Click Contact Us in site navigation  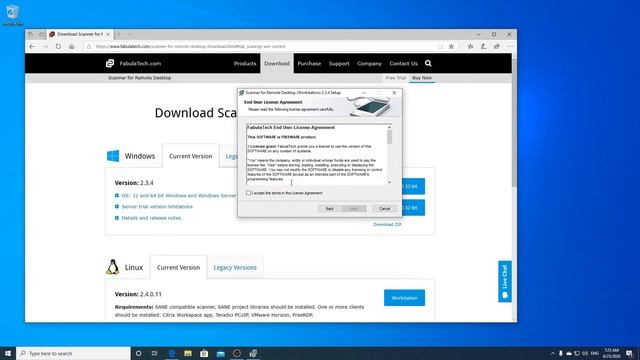coord(403,63)
